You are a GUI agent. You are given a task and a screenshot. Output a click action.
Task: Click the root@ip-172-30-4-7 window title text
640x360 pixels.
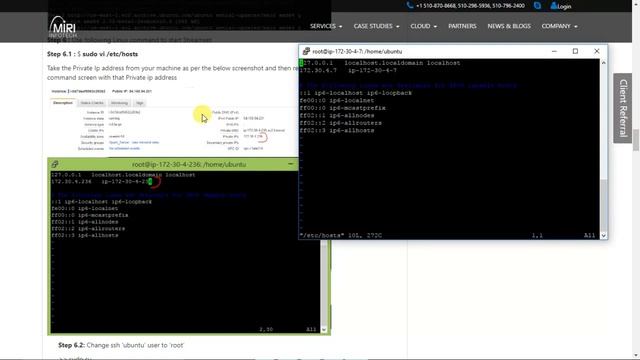coord(357,51)
